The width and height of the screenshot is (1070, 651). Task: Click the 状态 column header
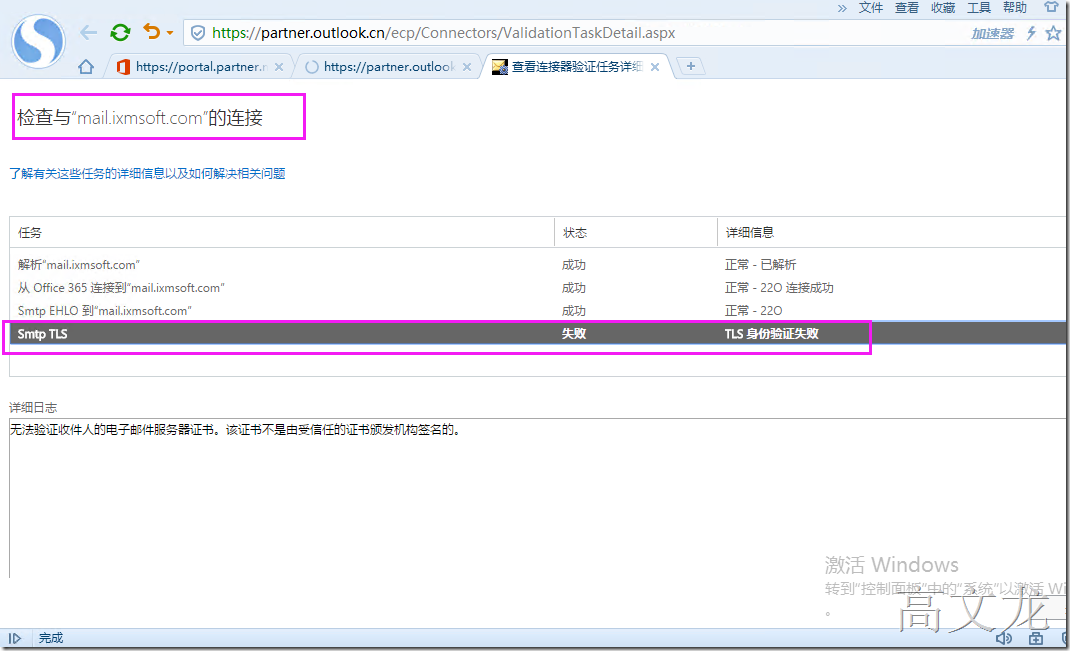[x=636, y=233]
